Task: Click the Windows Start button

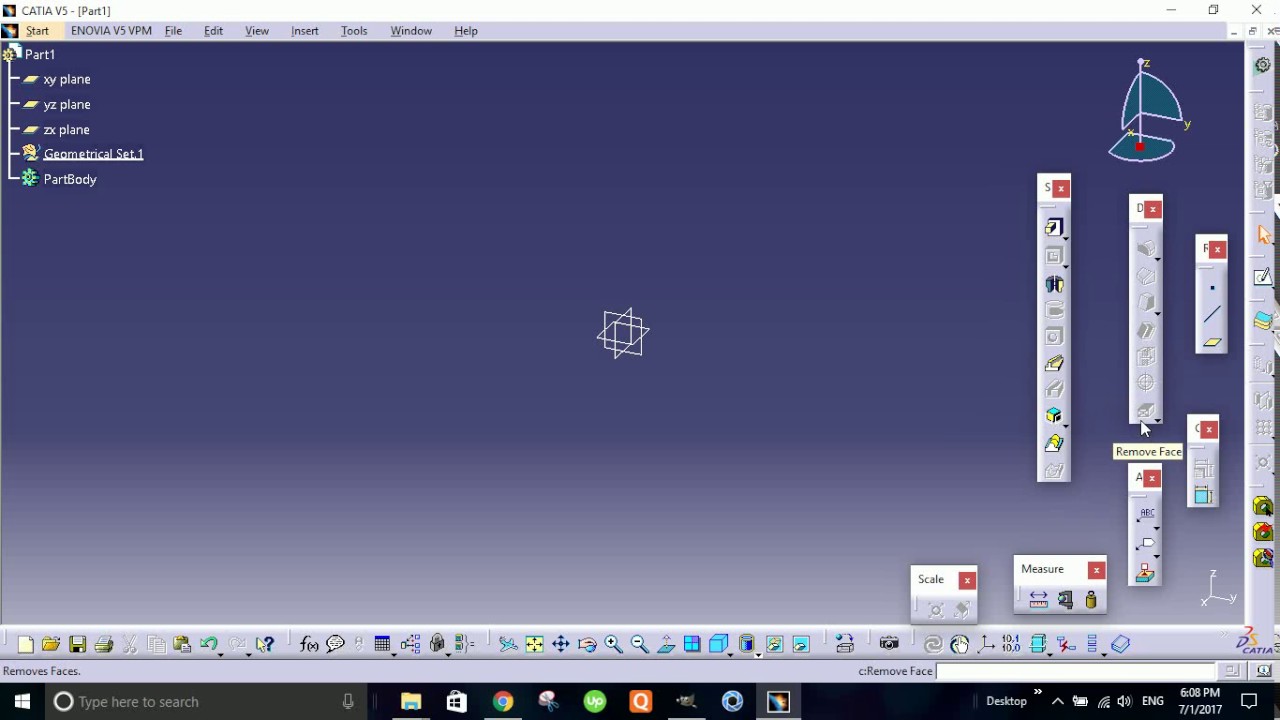Action: pos(22,702)
